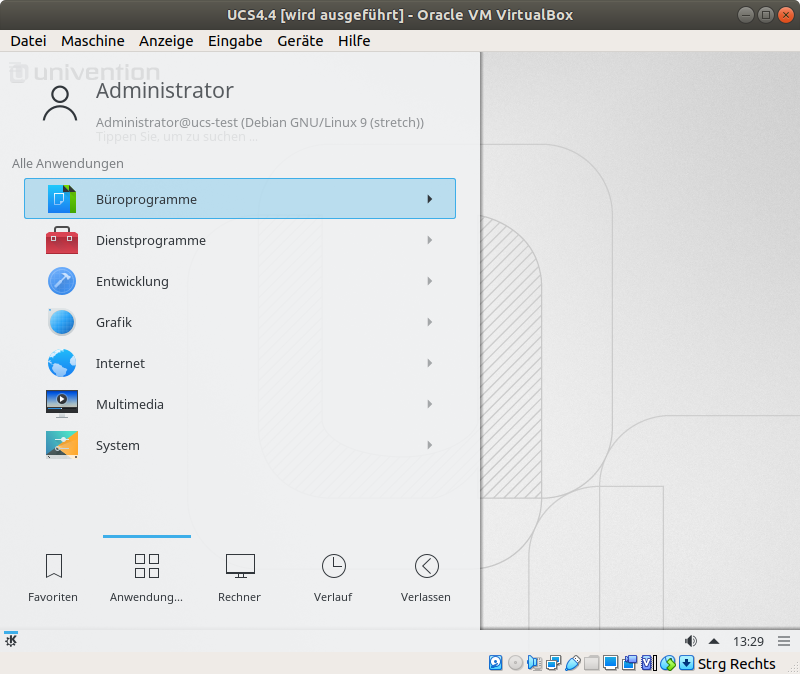
Task: Click the System settings icon
Action: [62, 445]
